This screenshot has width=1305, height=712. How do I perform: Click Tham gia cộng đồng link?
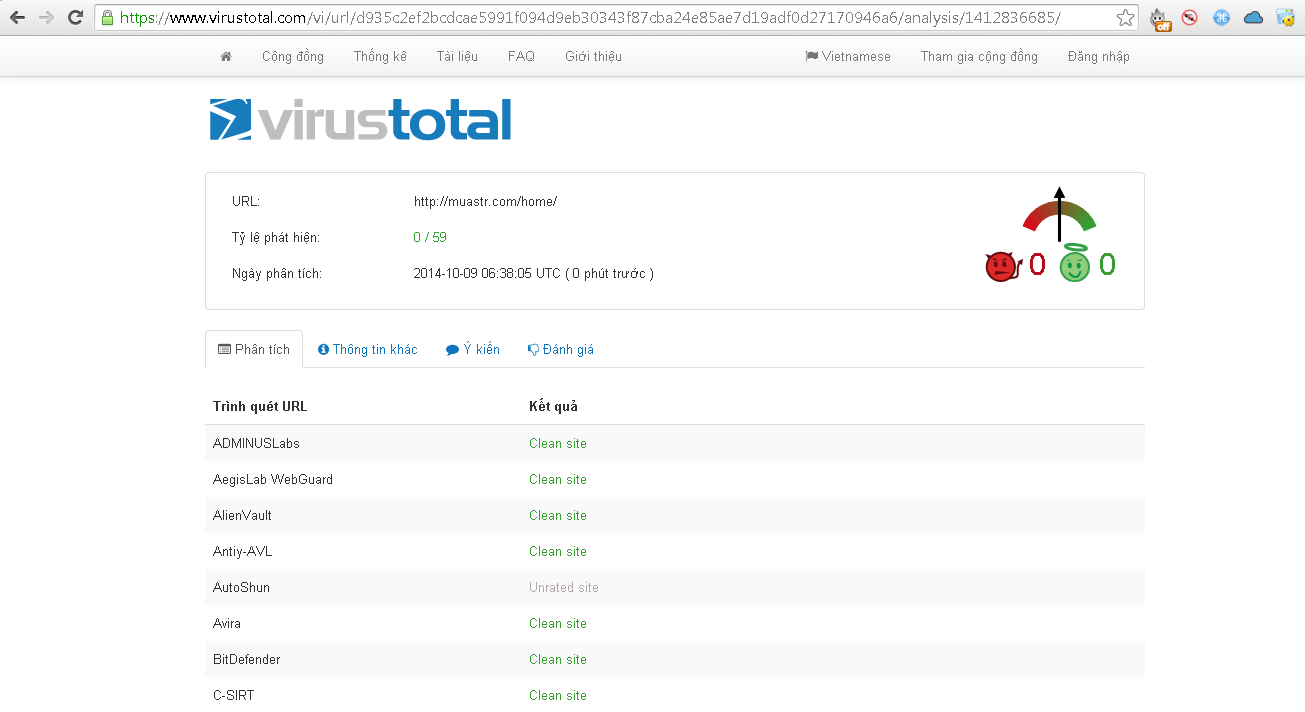979,56
